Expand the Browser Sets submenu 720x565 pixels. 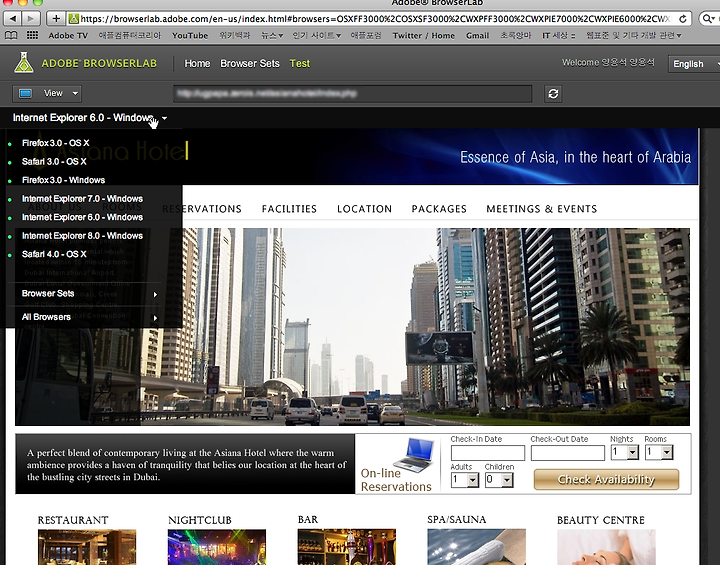[x=90, y=294]
